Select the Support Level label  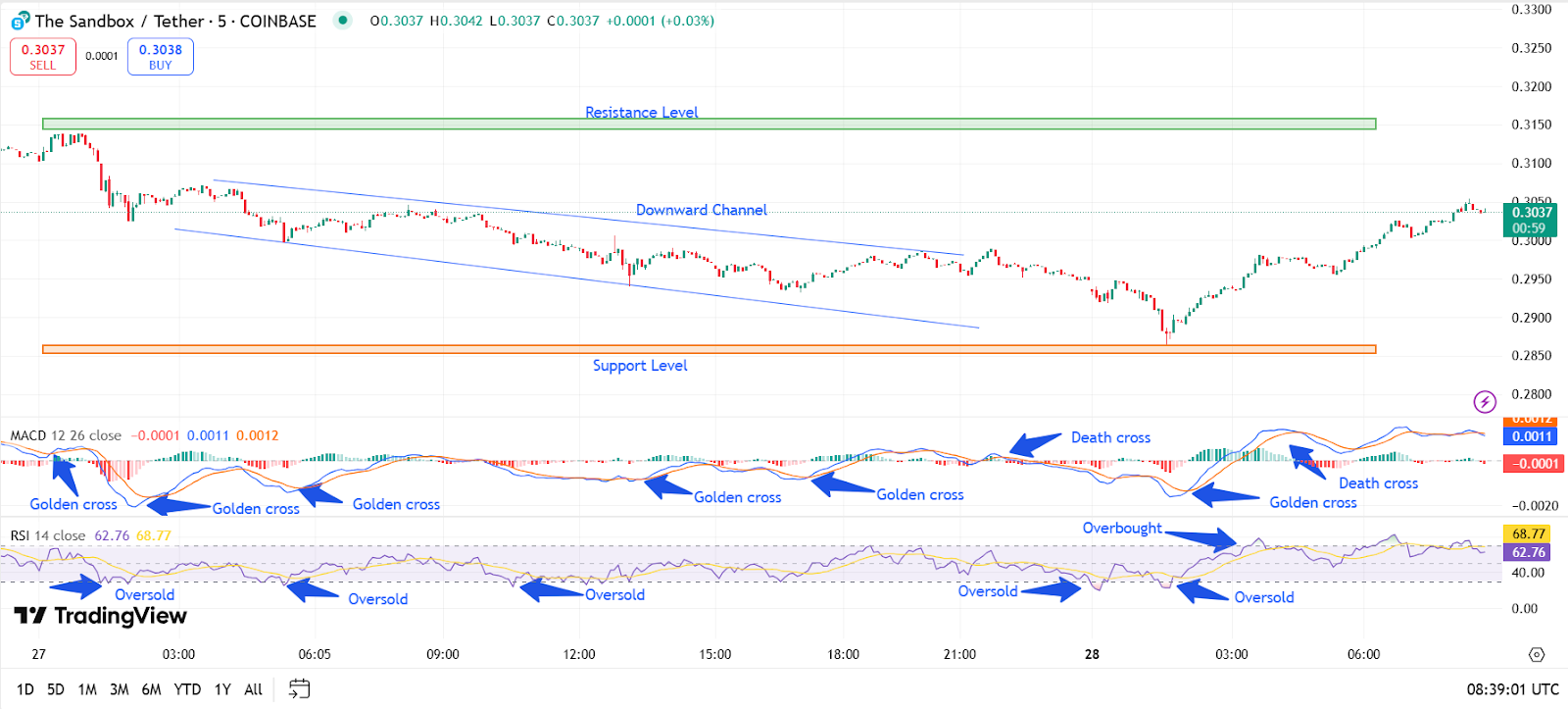click(640, 365)
